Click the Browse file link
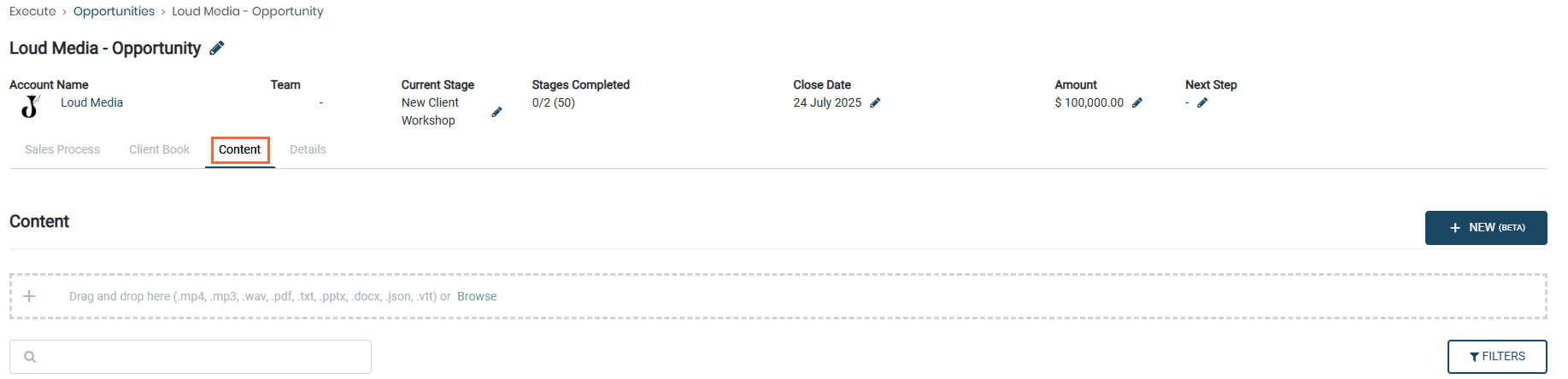This screenshot has height=379, width=1568. point(477,296)
